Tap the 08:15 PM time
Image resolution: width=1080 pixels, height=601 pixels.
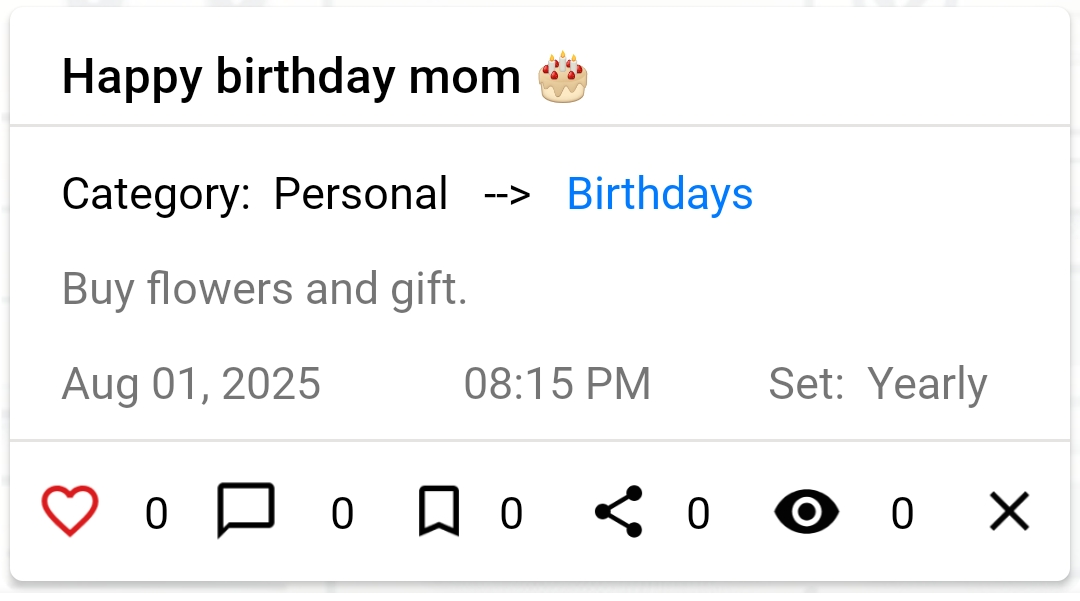pyautogui.click(x=557, y=384)
